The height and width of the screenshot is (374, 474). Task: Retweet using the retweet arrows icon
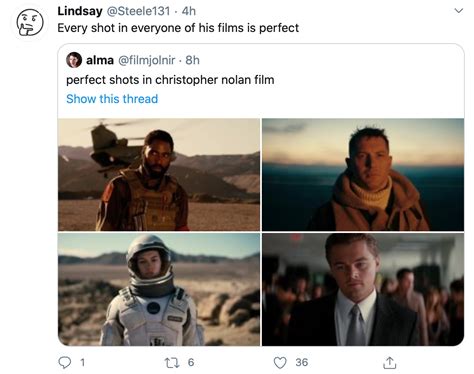click(x=172, y=362)
